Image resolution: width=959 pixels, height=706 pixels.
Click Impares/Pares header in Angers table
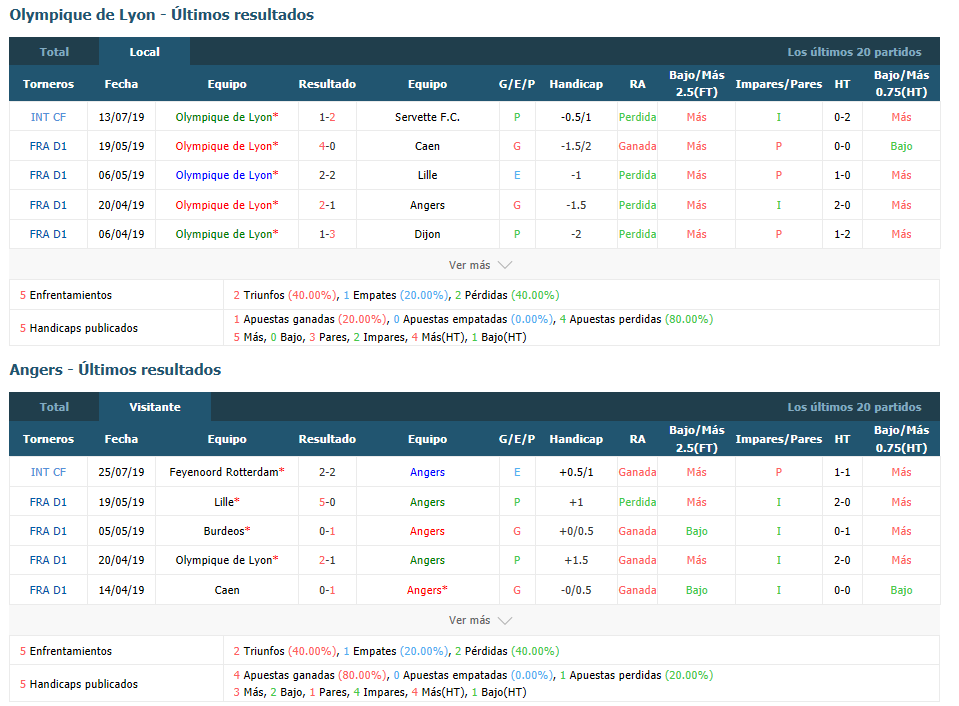779,439
